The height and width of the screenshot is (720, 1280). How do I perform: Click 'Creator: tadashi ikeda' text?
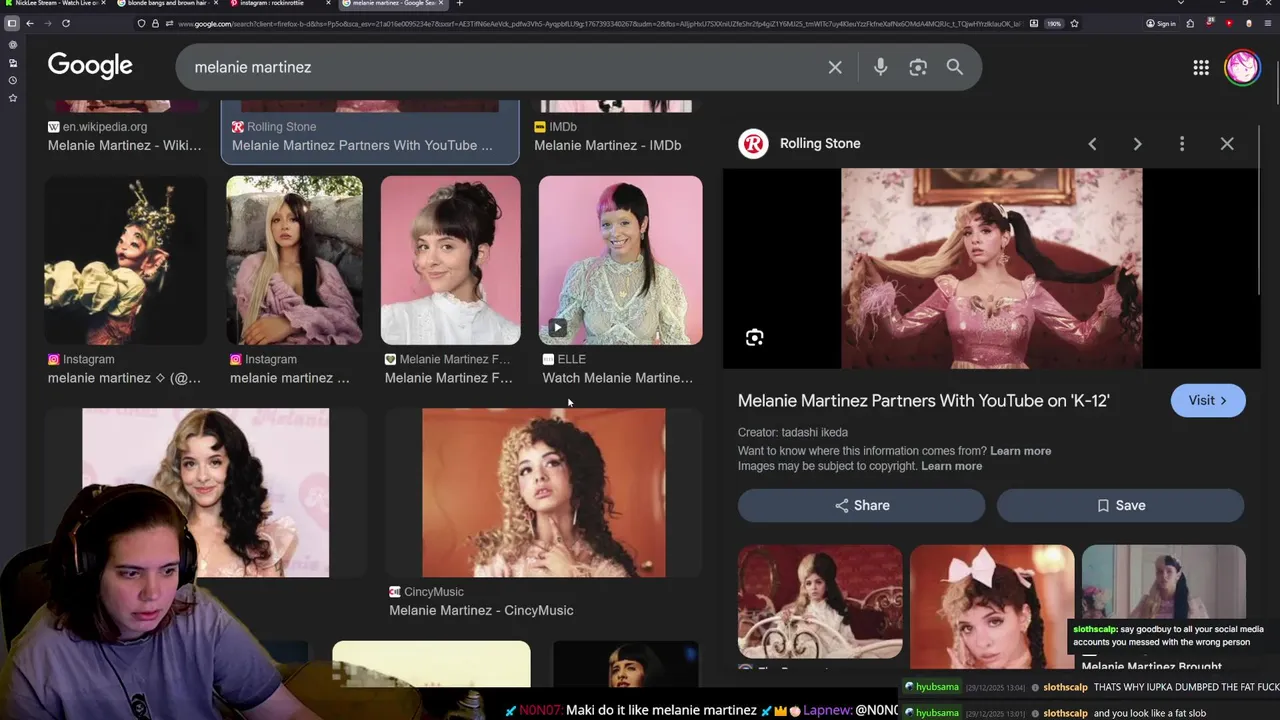pos(793,432)
